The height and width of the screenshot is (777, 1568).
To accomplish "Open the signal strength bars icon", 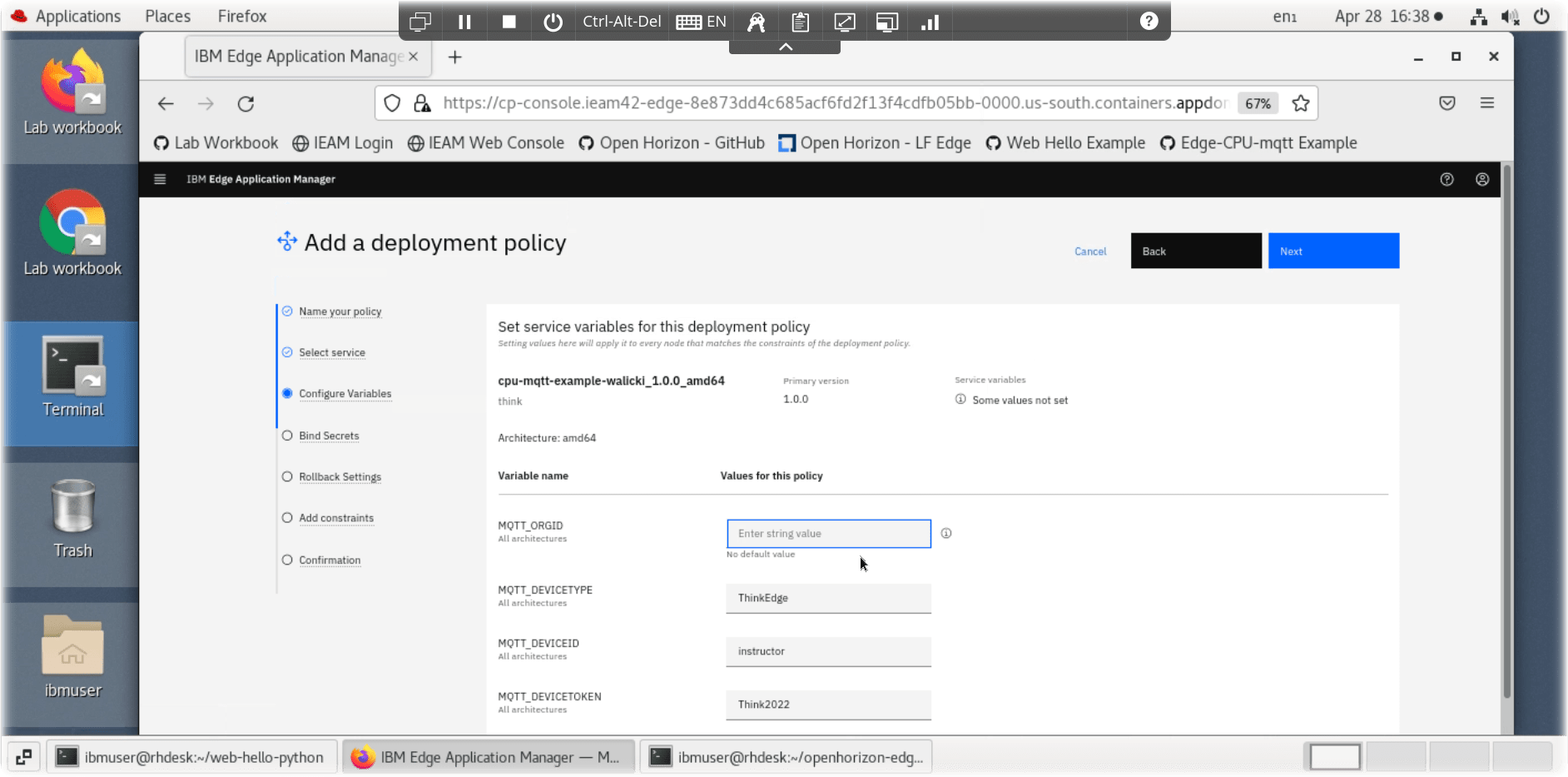I will (930, 22).
